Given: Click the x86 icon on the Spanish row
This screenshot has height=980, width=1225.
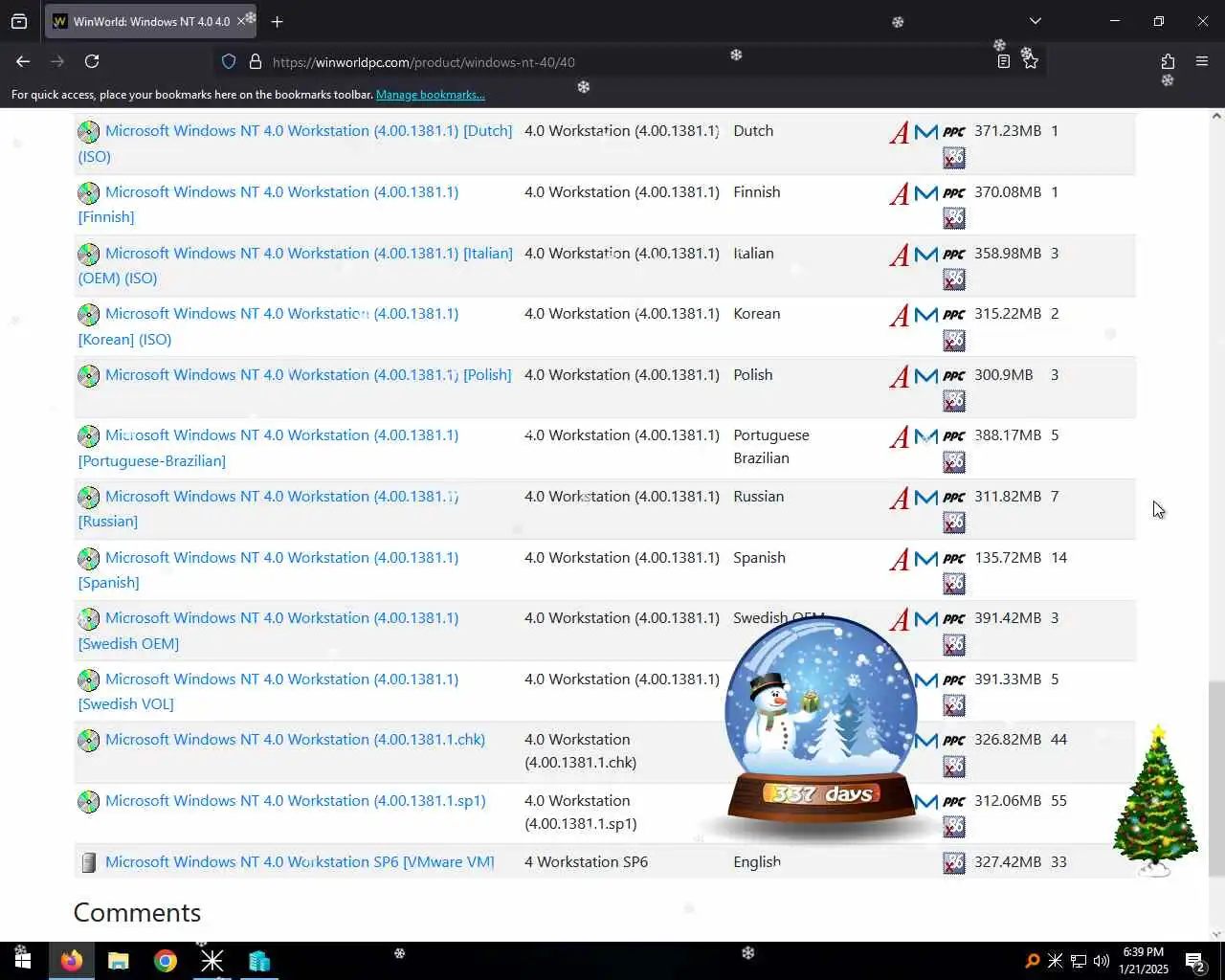Looking at the screenshot, I should click(954, 584).
